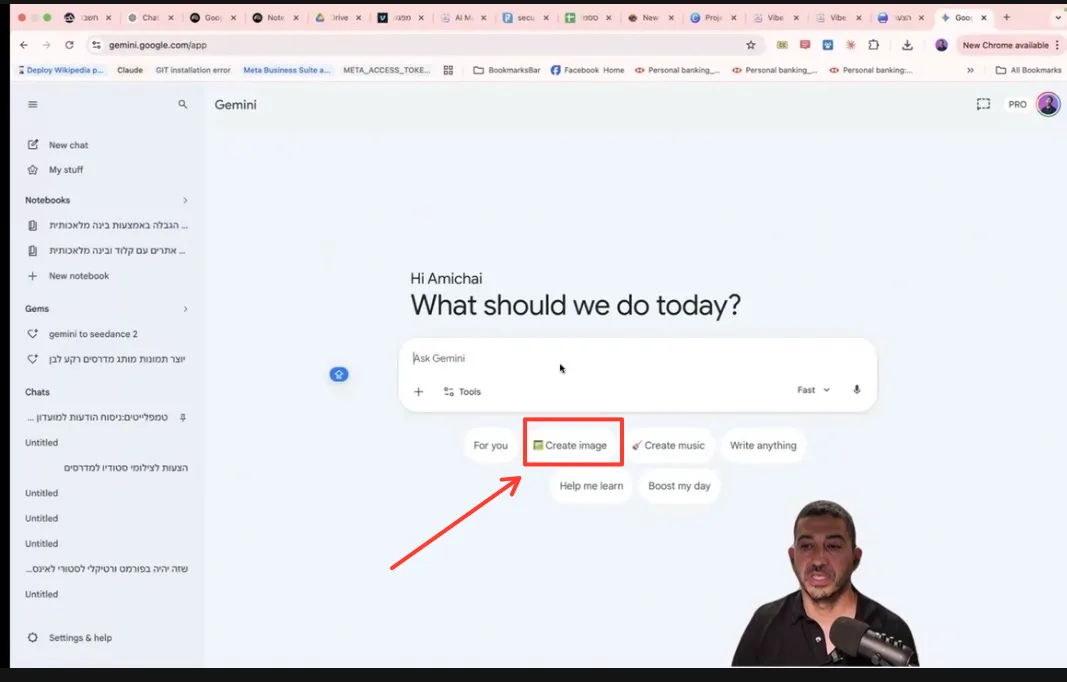This screenshot has height=682, width=1067.
Task: Open the BookmarksBar folder
Action: [507, 70]
